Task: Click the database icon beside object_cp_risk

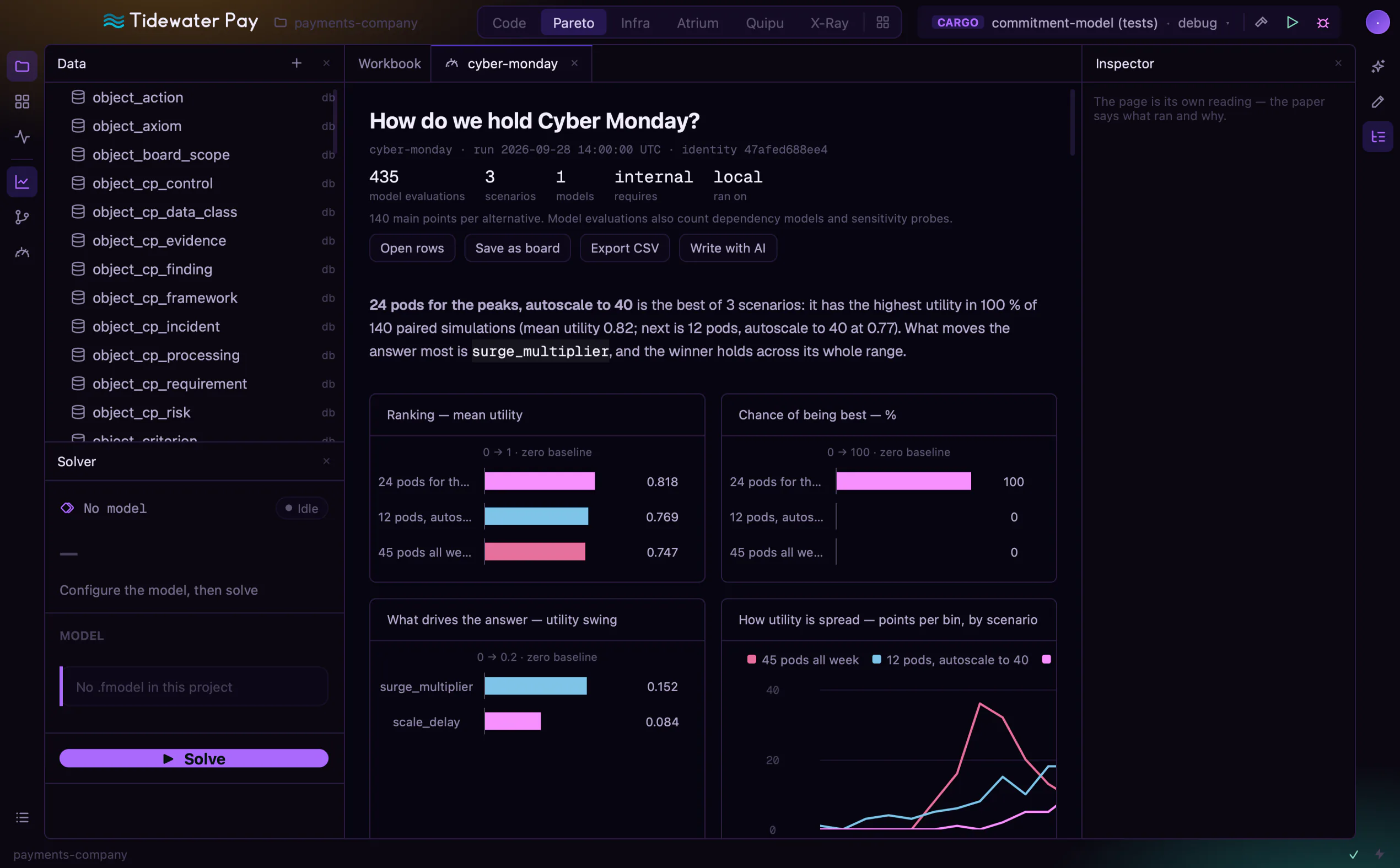Action: (78, 412)
